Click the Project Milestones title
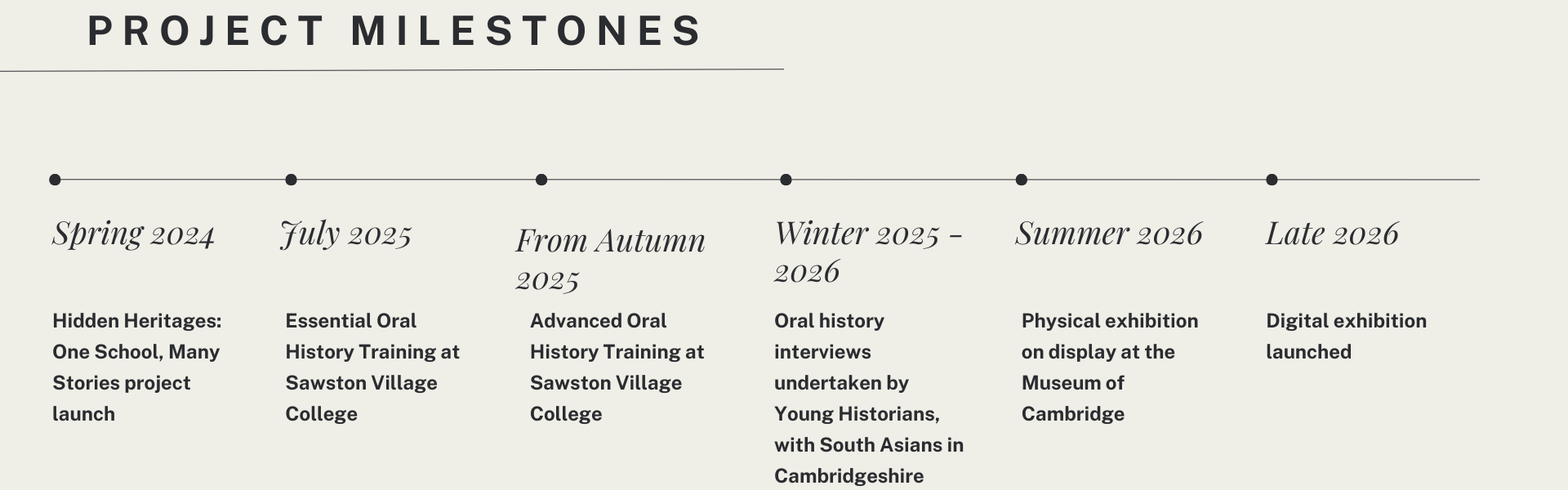 (395, 31)
